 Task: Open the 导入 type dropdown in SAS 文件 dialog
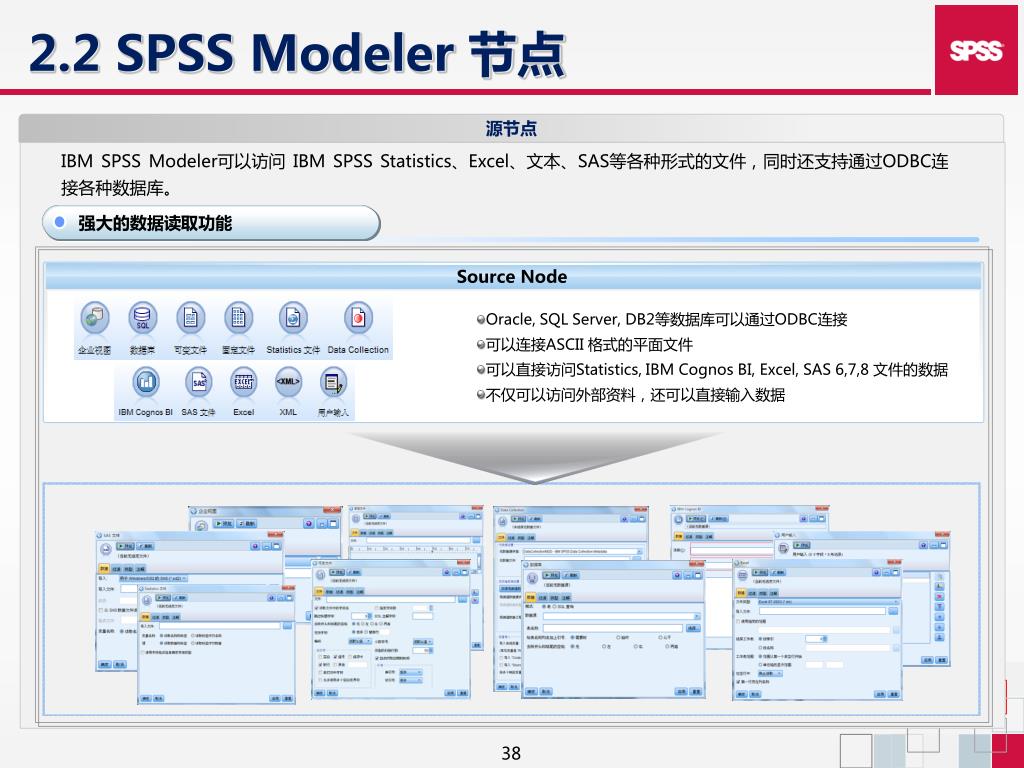click(153, 579)
